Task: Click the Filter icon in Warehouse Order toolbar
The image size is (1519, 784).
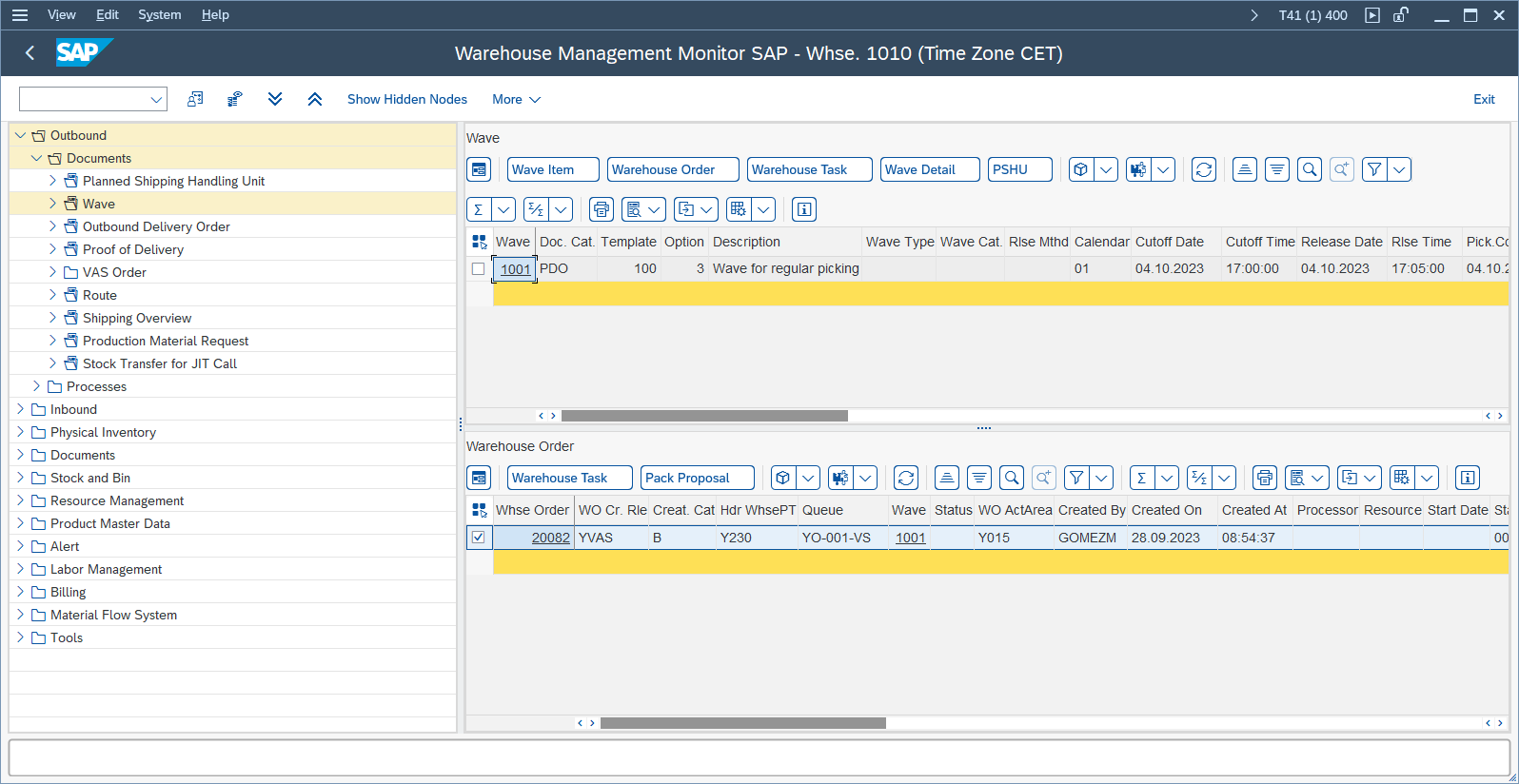Action: [x=1076, y=478]
